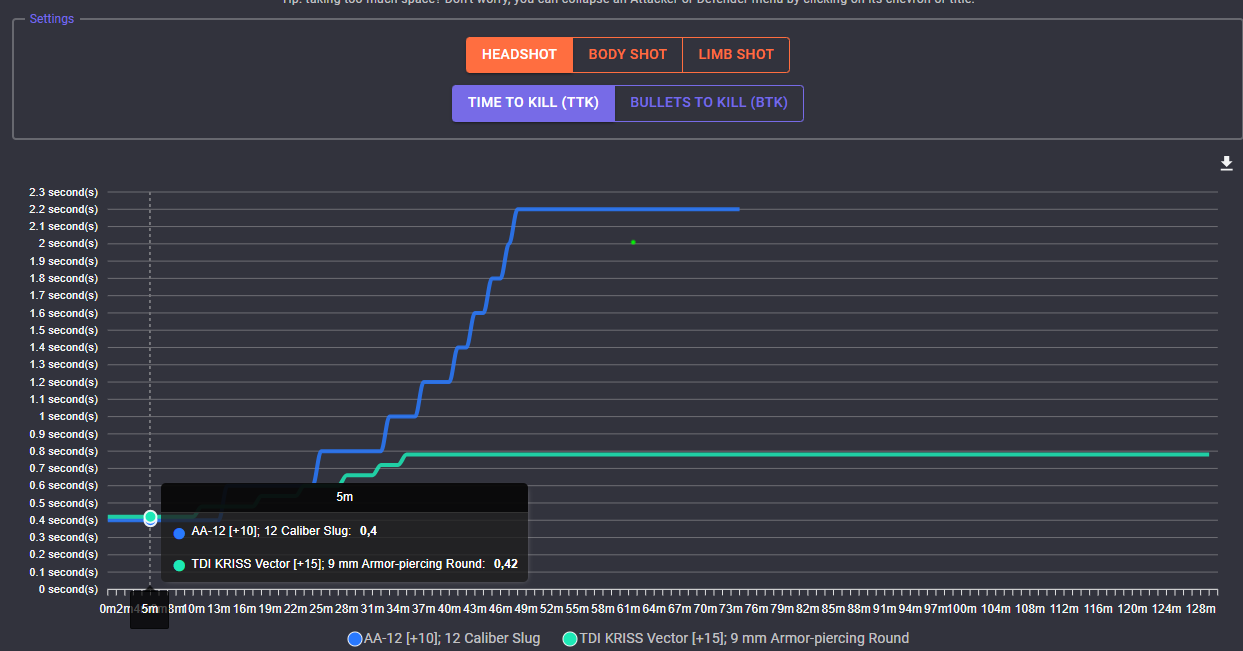
Task: Toggle the AA-12 12 Caliber Slug legend label
Action: pos(452,638)
